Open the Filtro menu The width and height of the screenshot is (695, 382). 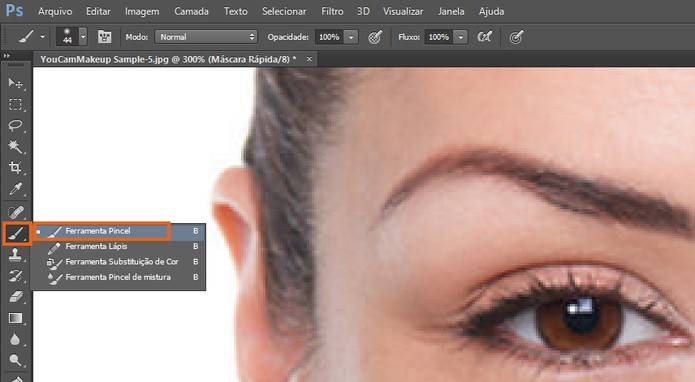332,12
